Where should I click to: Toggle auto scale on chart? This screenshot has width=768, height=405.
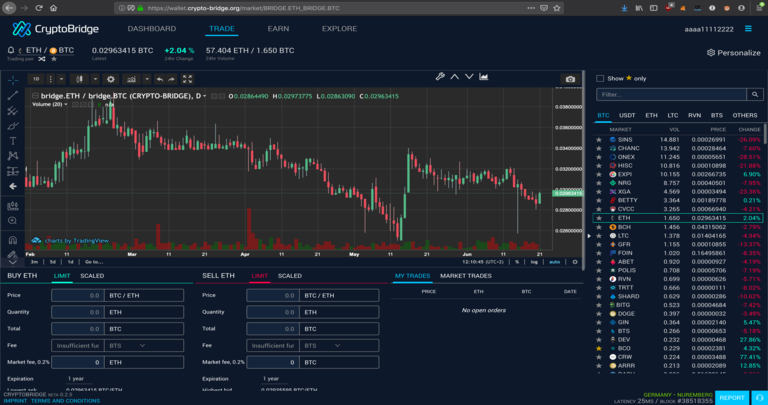554,262
